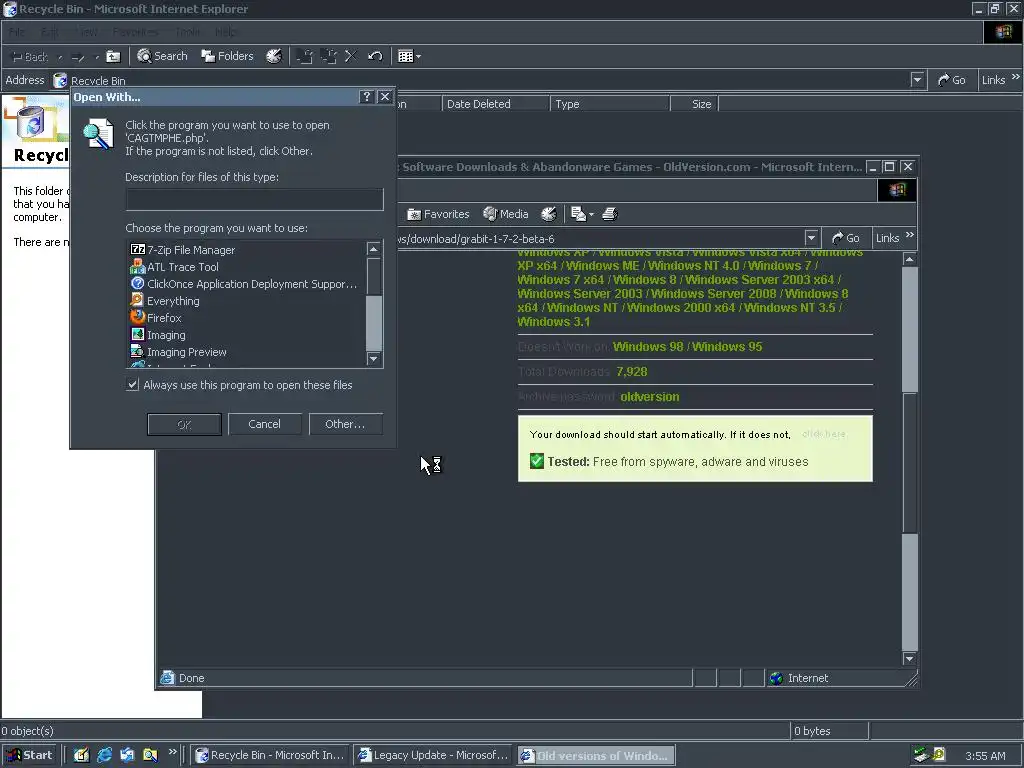Open Search in the Recycle Bin toolbar
This screenshot has height=768, width=1024.
point(162,57)
